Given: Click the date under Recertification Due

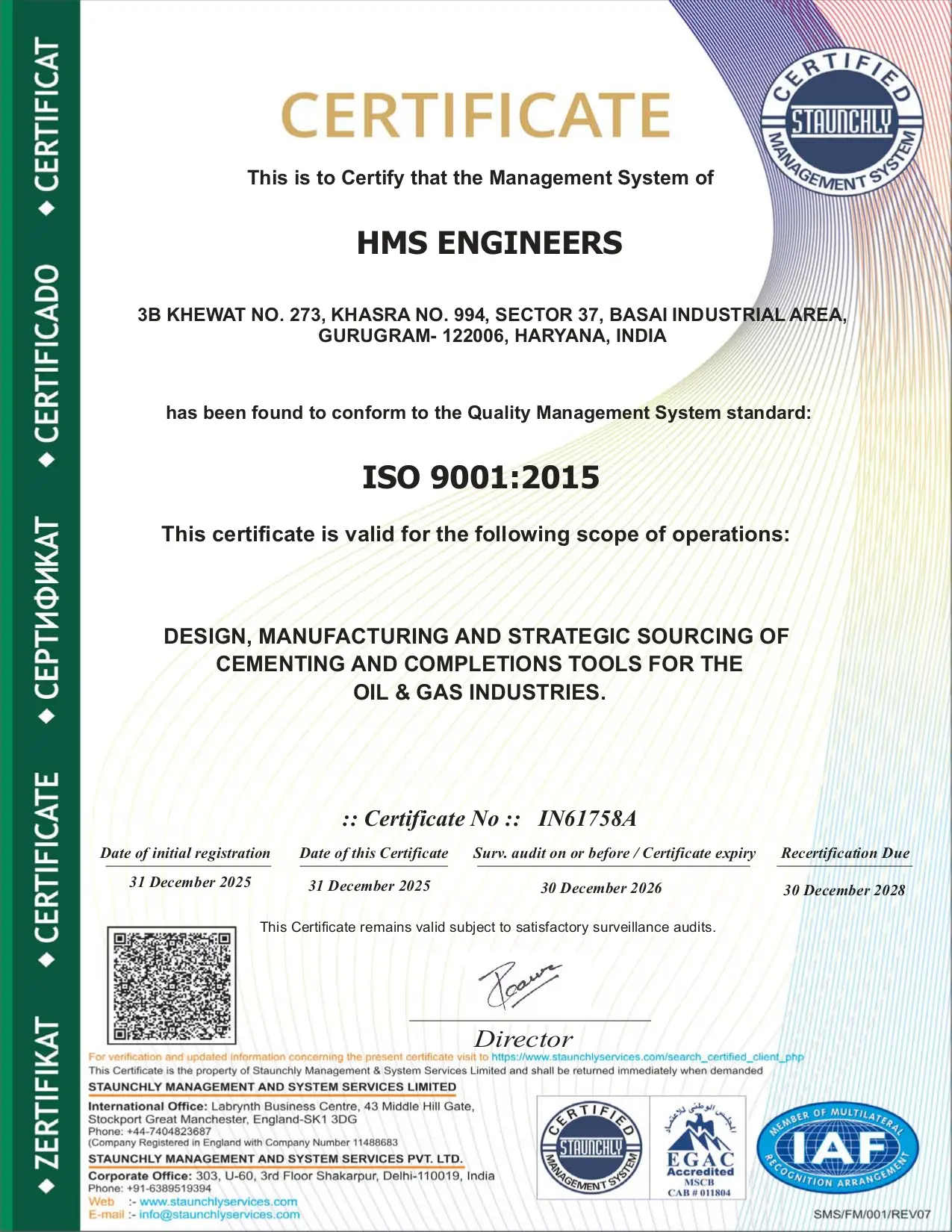Looking at the screenshot, I should point(844,890).
